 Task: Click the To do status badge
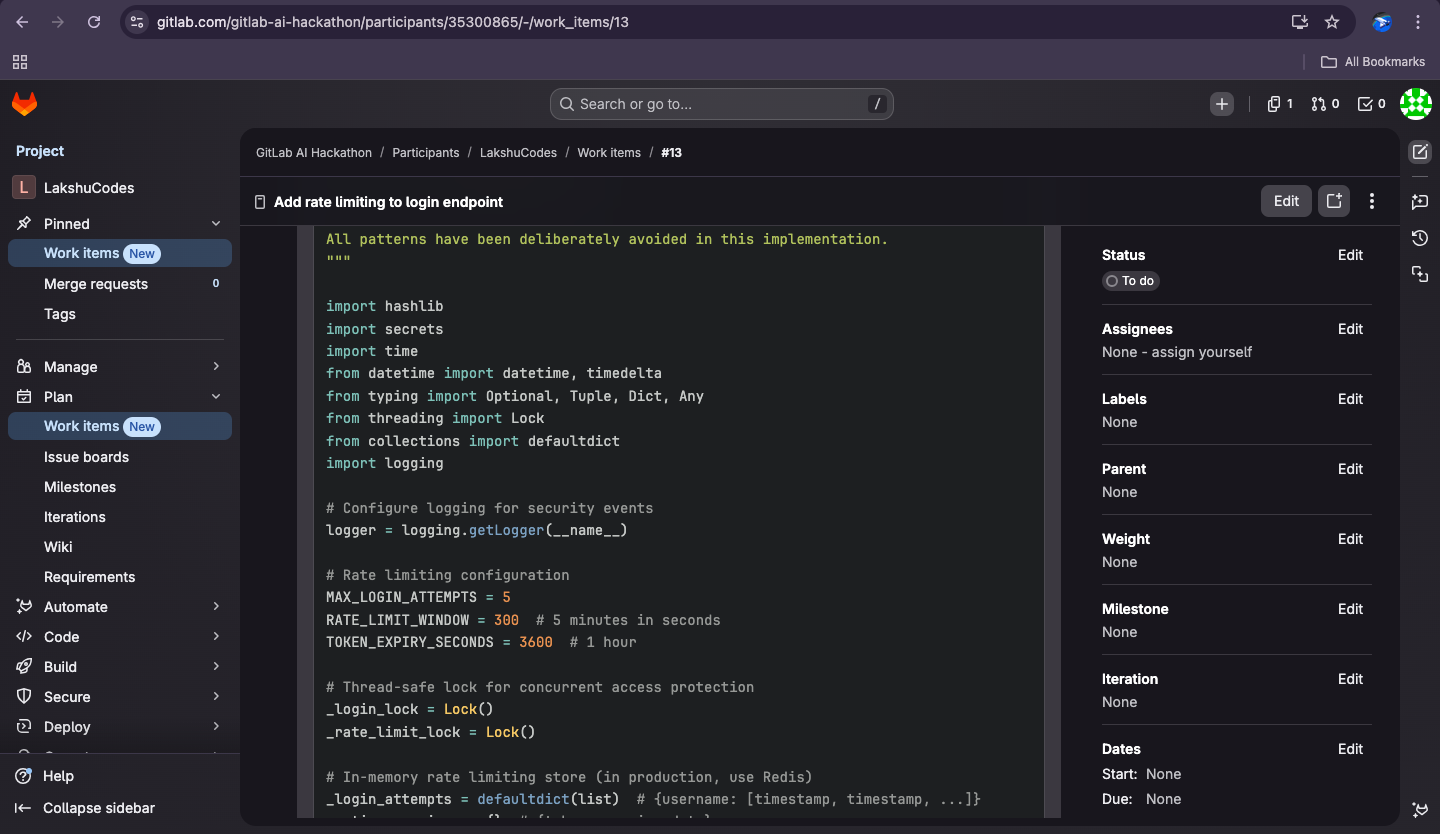1131,281
